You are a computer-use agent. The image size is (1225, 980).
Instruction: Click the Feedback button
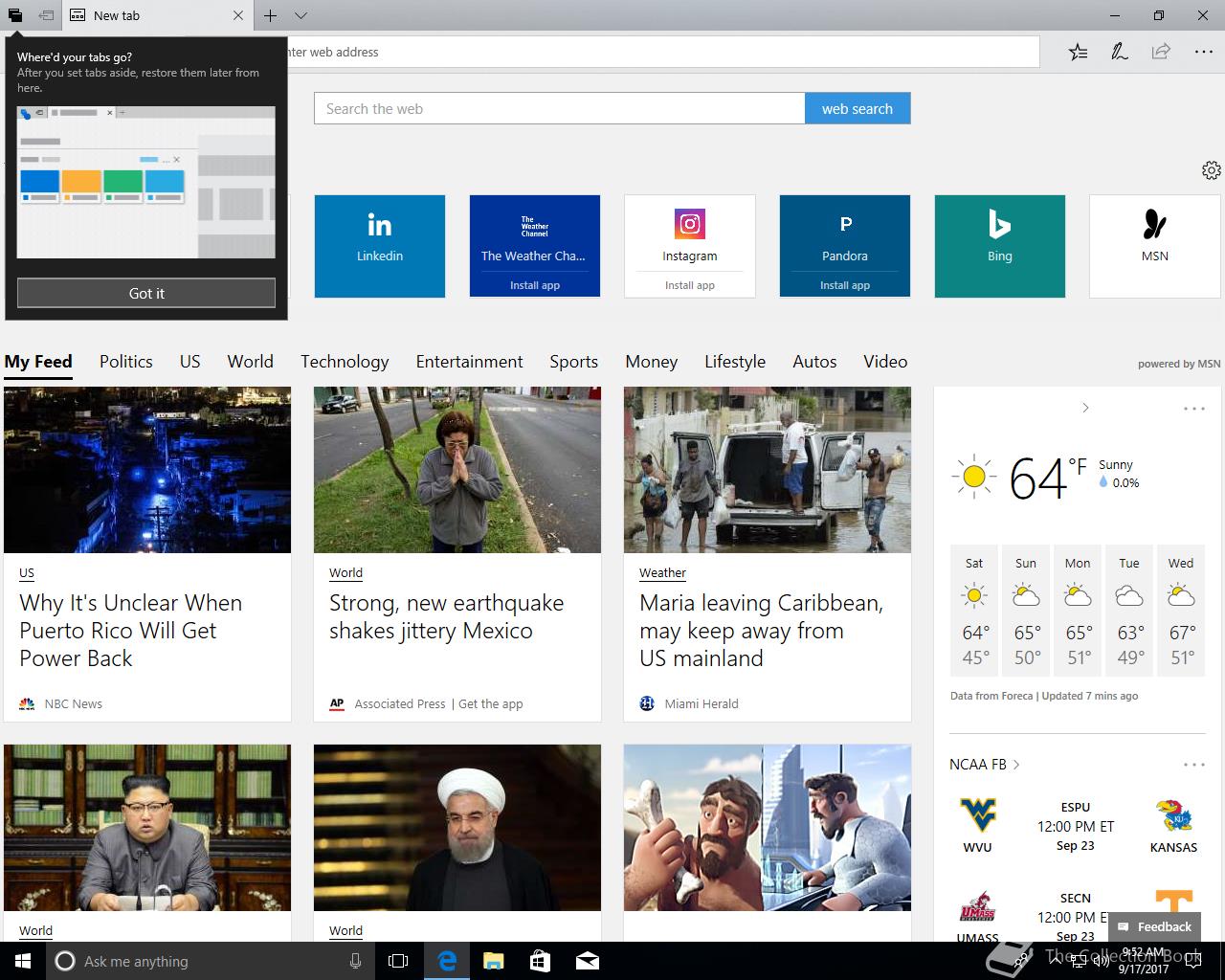point(1154,926)
